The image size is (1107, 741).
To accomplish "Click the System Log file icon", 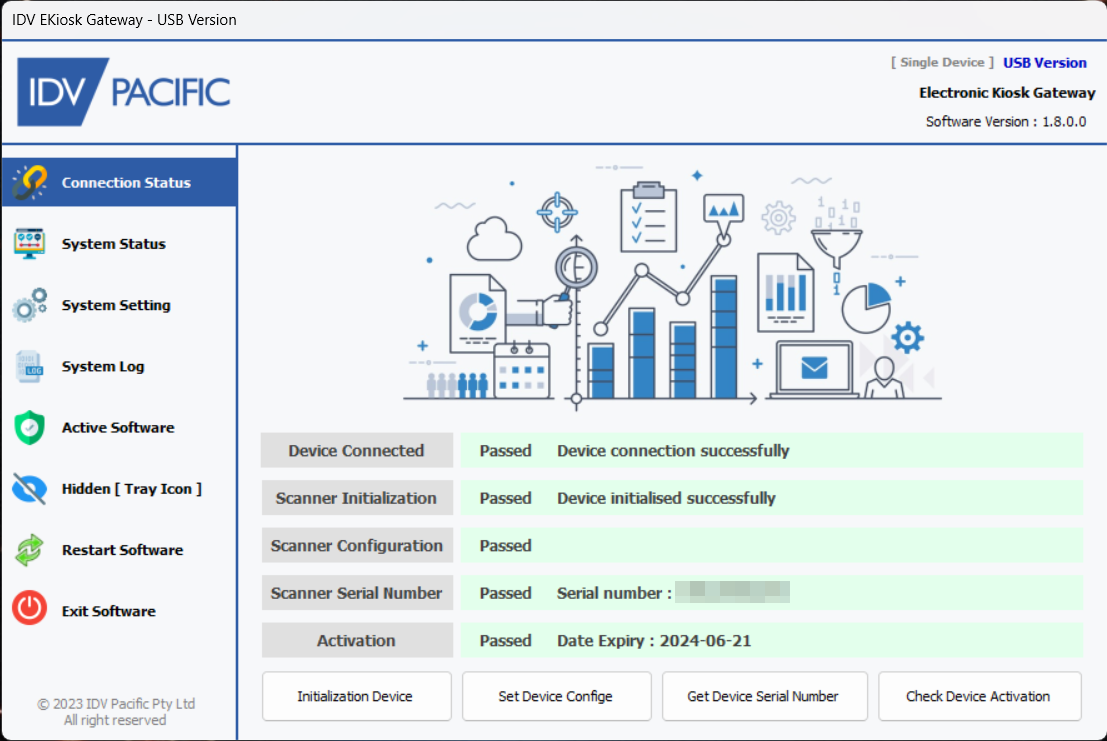I will pyautogui.click(x=30, y=366).
